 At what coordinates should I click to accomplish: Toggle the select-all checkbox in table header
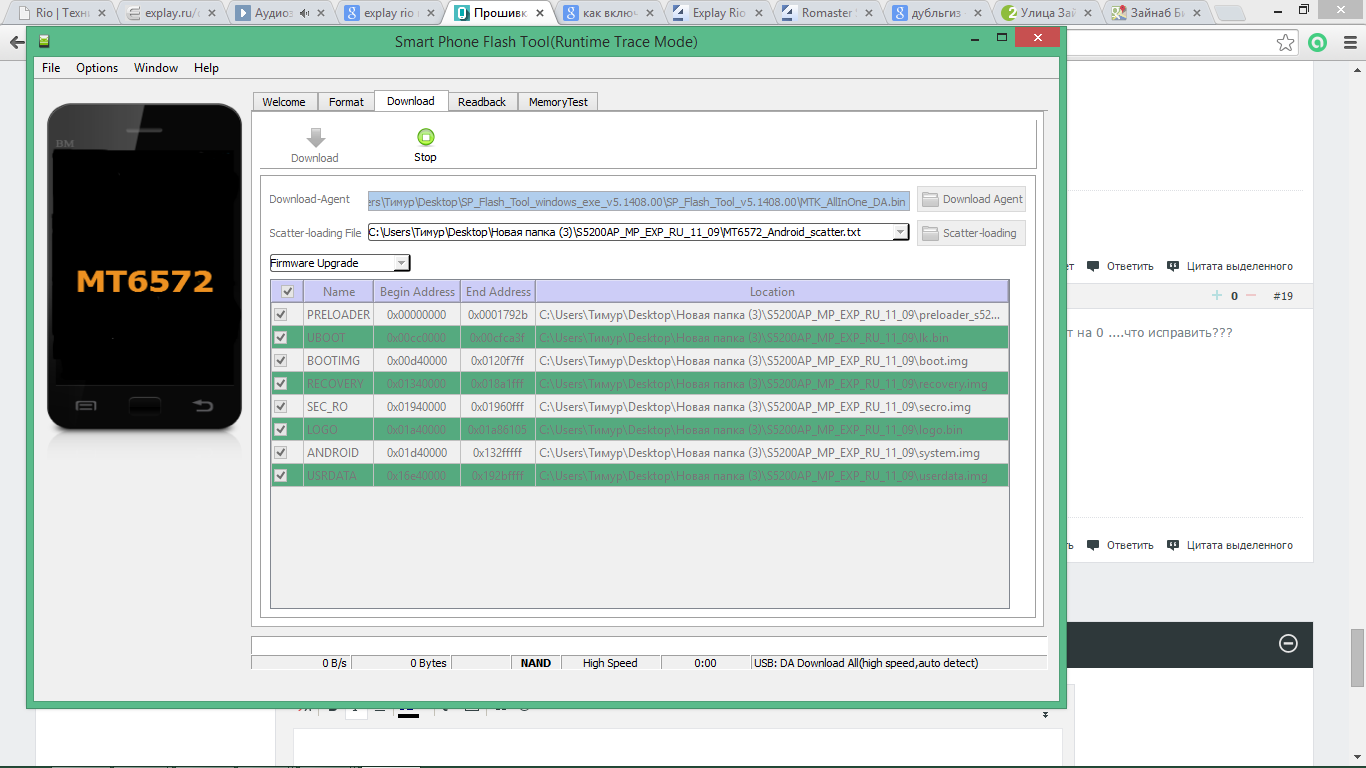[x=287, y=292]
